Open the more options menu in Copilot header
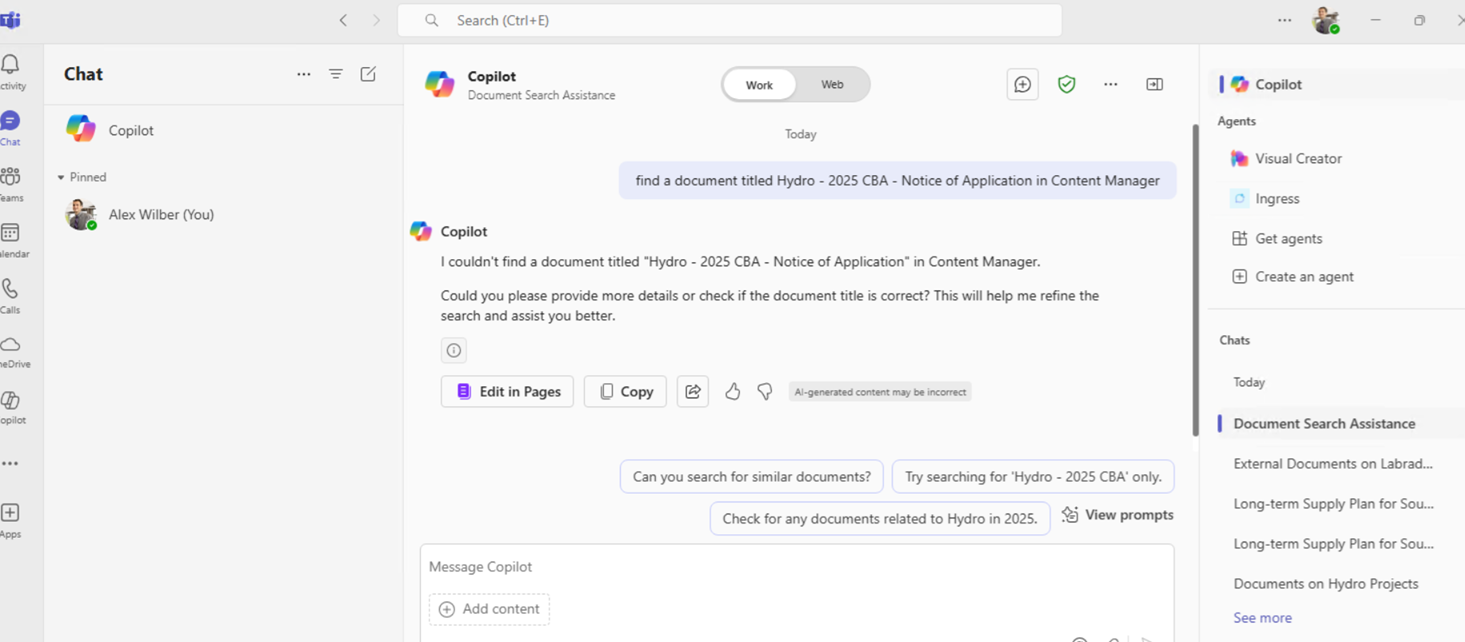1465x642 pixels. 1110,84
